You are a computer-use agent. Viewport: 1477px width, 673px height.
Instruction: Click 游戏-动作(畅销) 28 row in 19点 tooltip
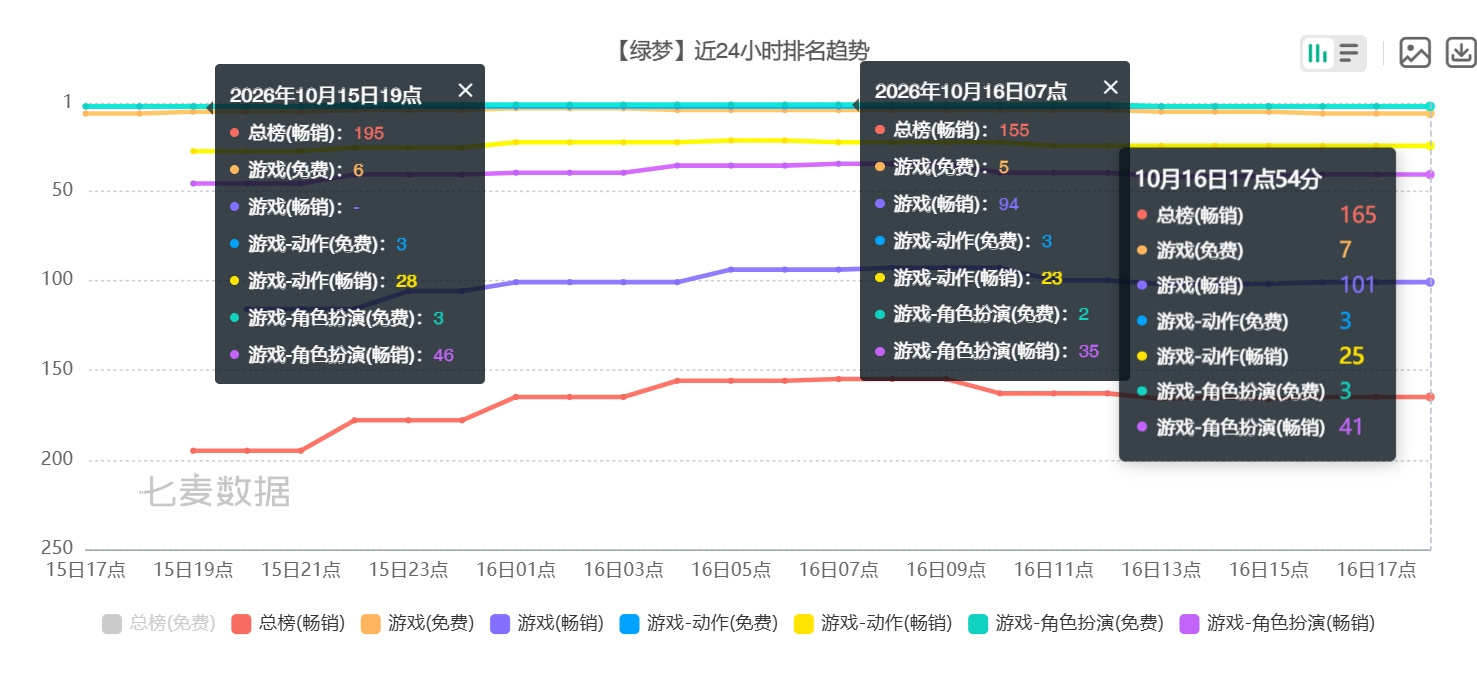323,281
